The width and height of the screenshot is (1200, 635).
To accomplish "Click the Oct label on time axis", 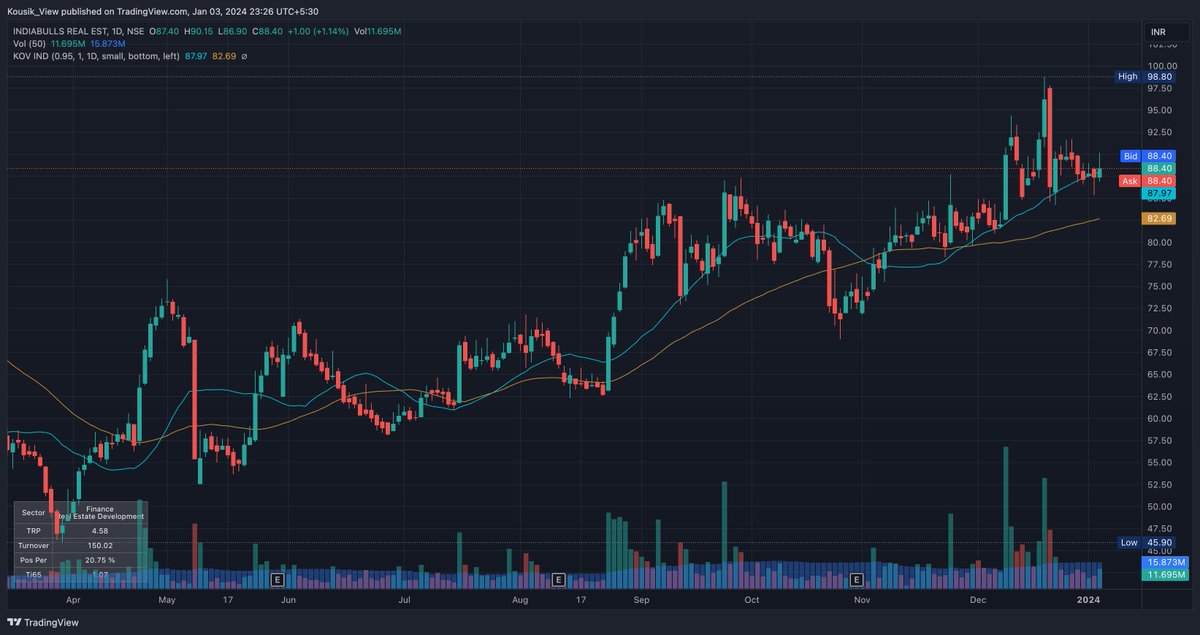I will [752, 600].
